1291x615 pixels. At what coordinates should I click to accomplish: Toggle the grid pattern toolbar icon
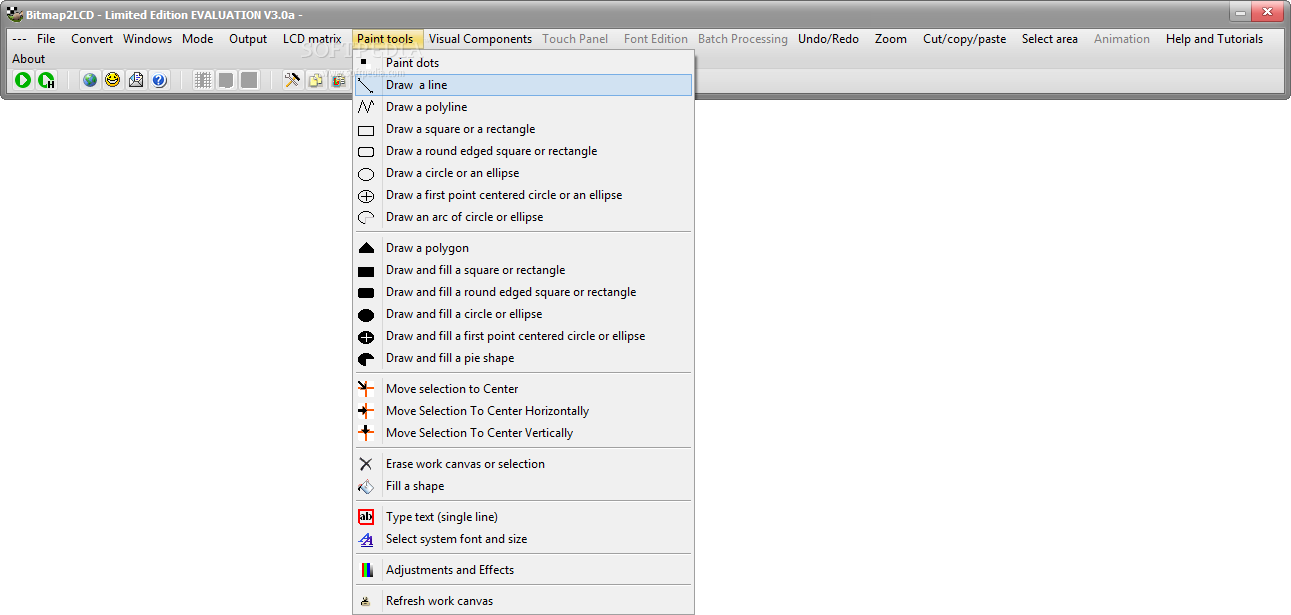tap(203, 80)
